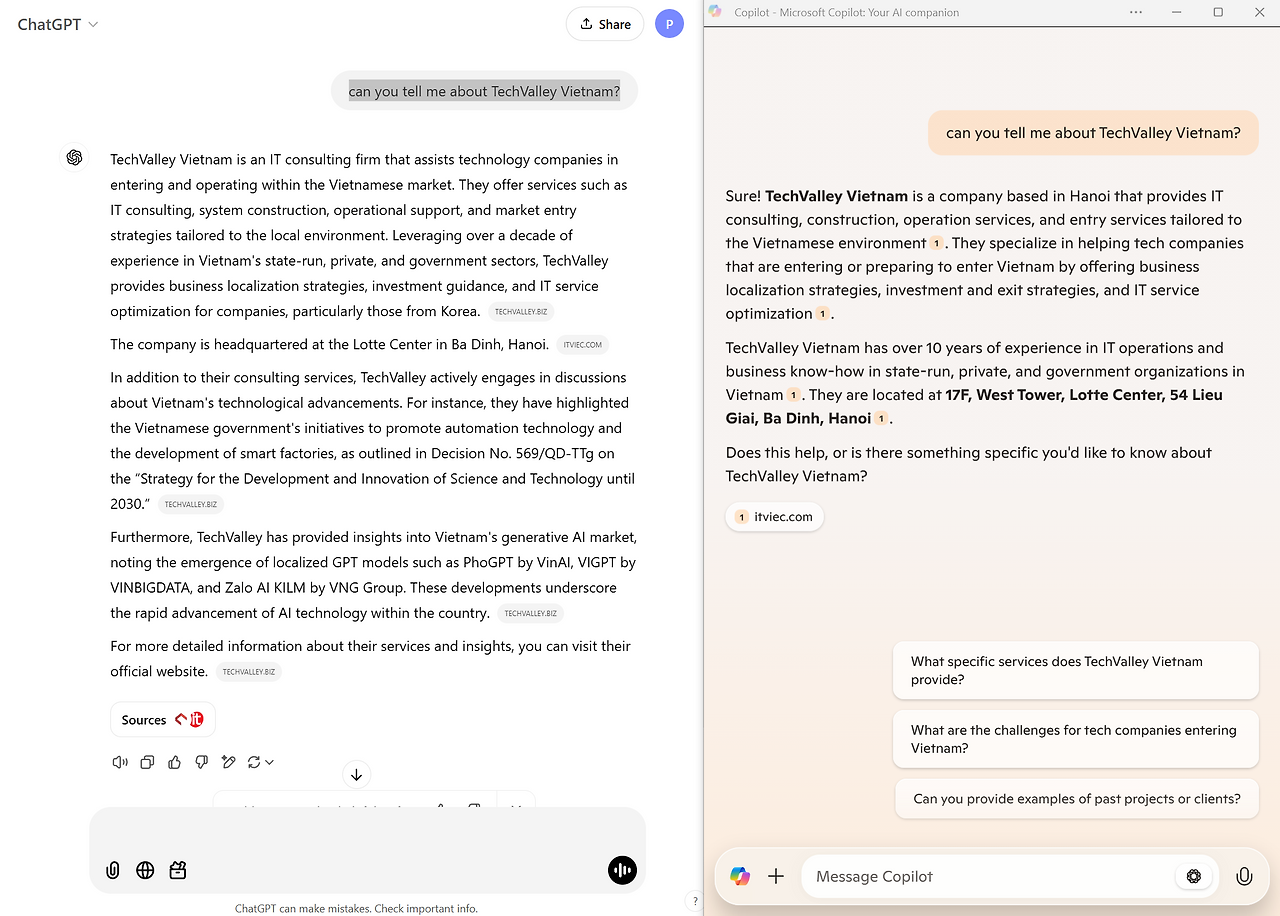This screenshot has height=916, width=1280.
Task: Open the Sources panel for the ChatGPT answer
Action: click(162, 719)
